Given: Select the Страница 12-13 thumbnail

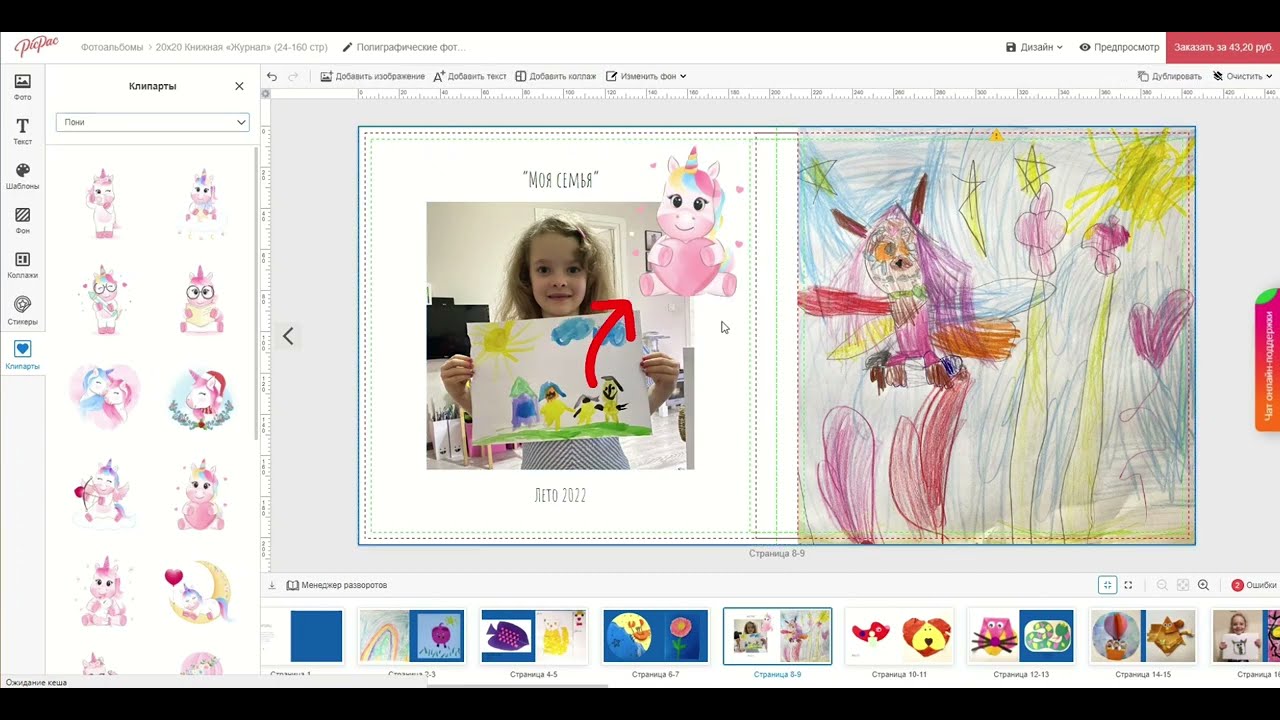Looking at the screenshot, I should [x=1021, y=636].
